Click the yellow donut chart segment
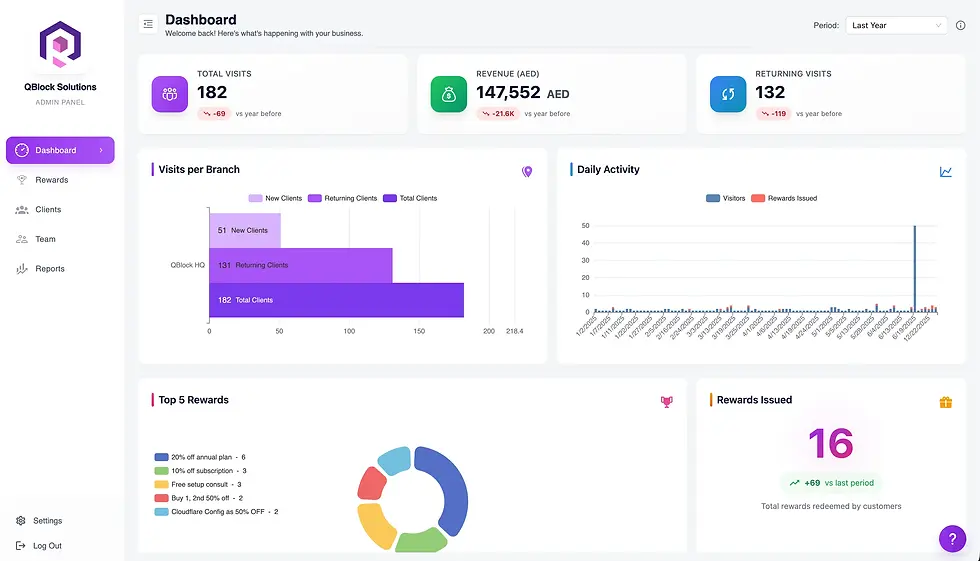This screenshot has width=980, height=561. point(375,525)
